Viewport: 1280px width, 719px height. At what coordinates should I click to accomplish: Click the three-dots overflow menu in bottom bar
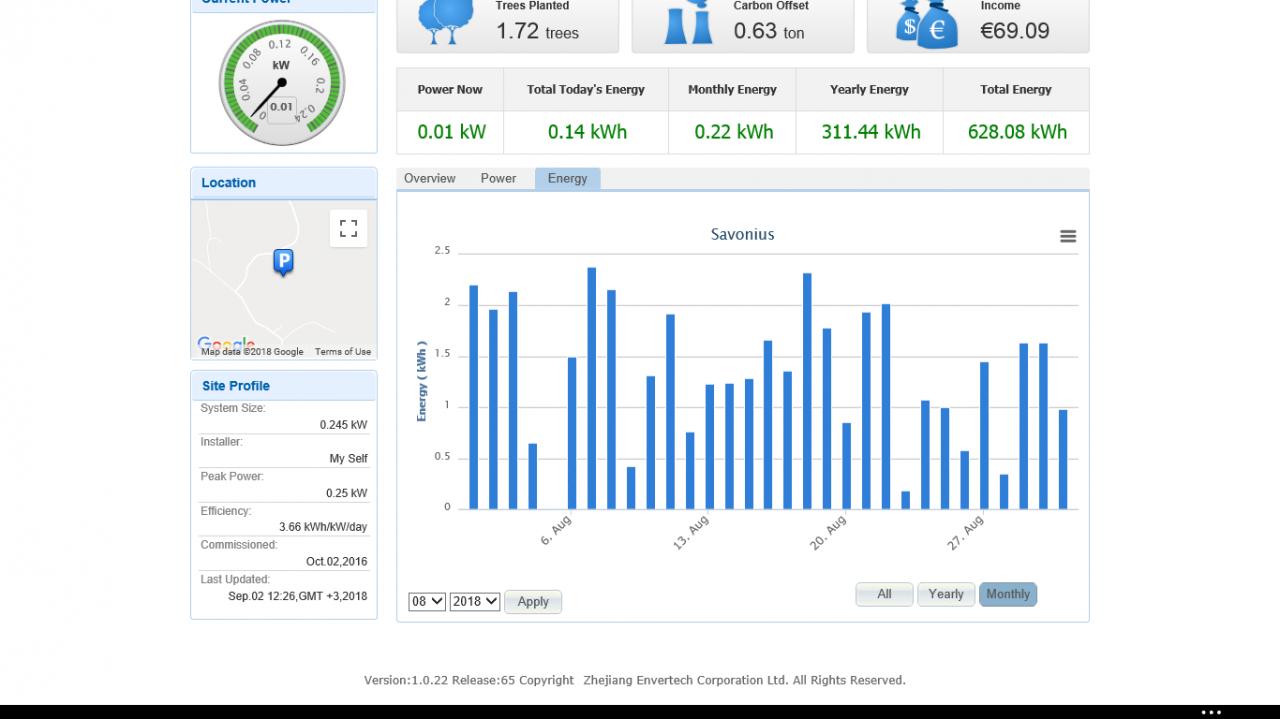[1211, 712]
